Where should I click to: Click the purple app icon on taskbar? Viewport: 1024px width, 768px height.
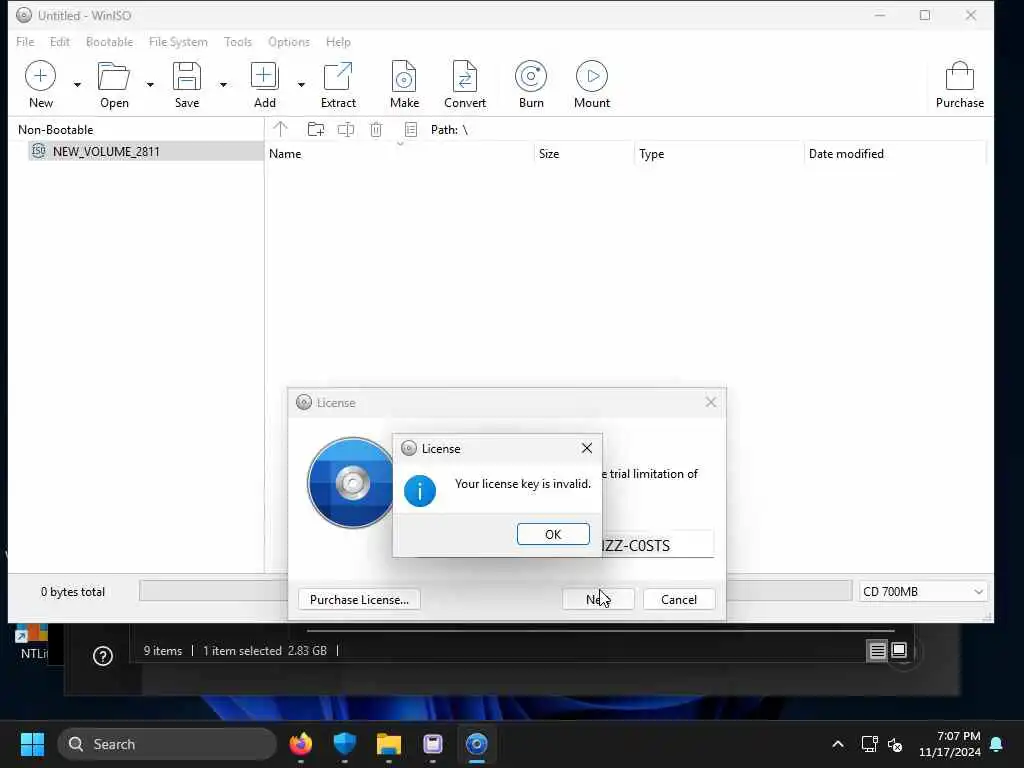[432, 744]
